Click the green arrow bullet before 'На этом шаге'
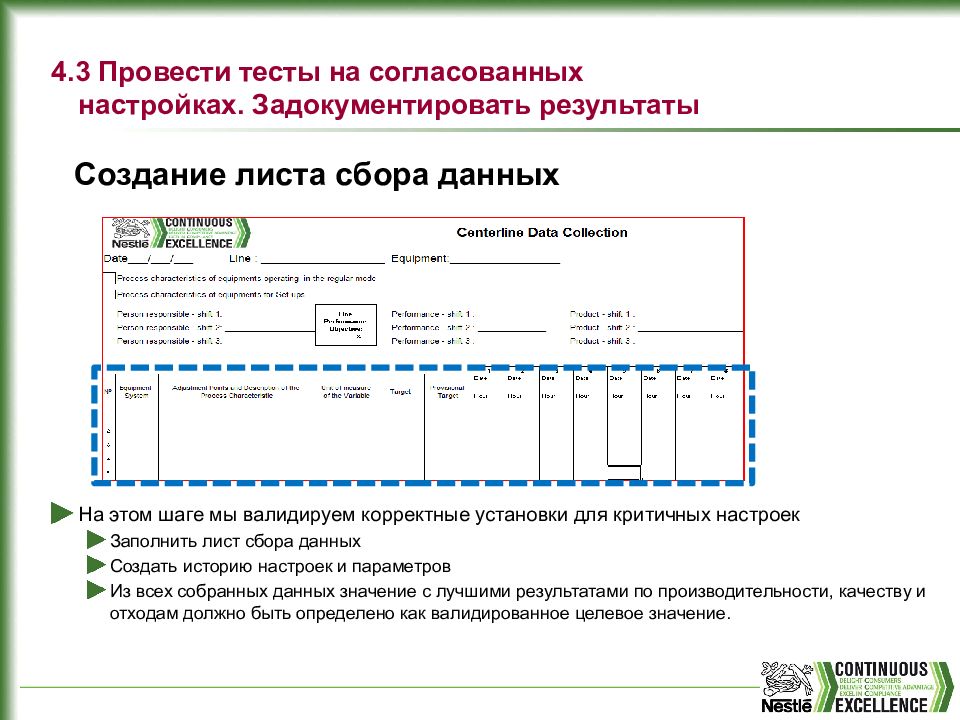960x720 pixels. click(62, 514)
